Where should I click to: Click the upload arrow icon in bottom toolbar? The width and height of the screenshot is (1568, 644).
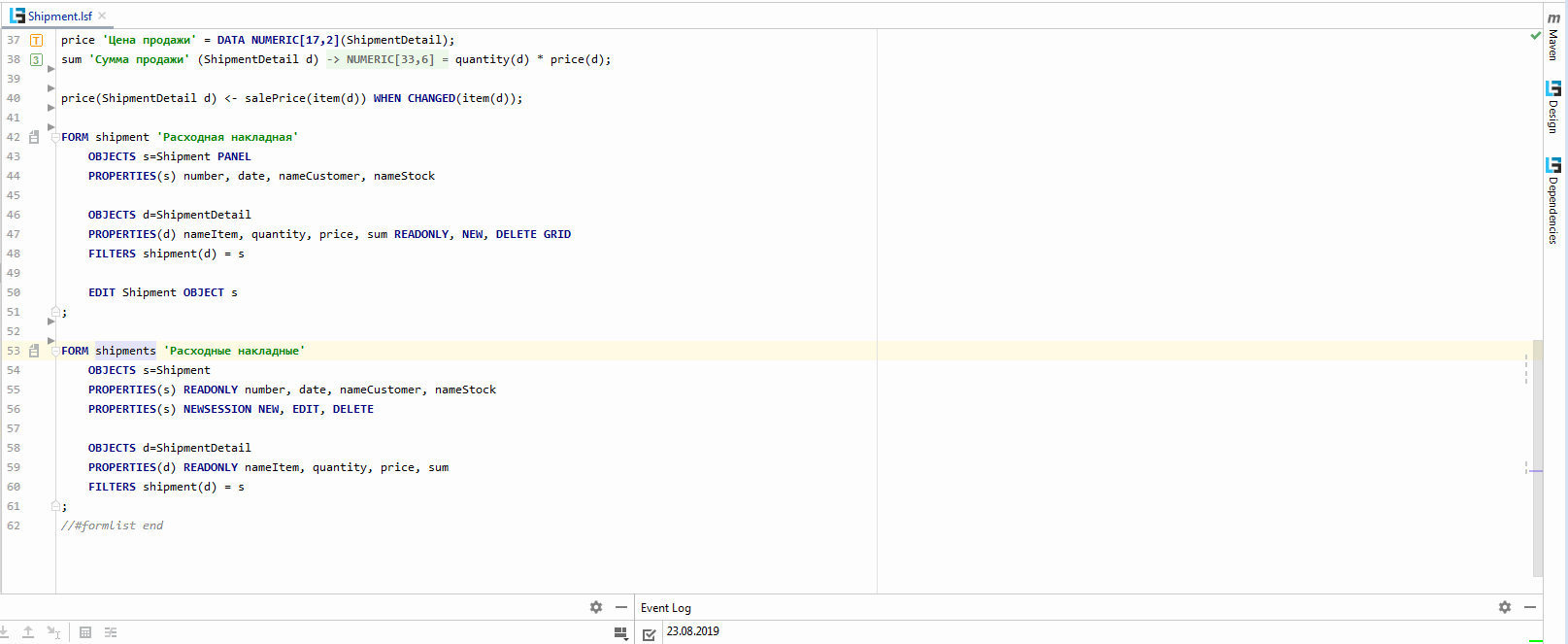tap(28, 632)
